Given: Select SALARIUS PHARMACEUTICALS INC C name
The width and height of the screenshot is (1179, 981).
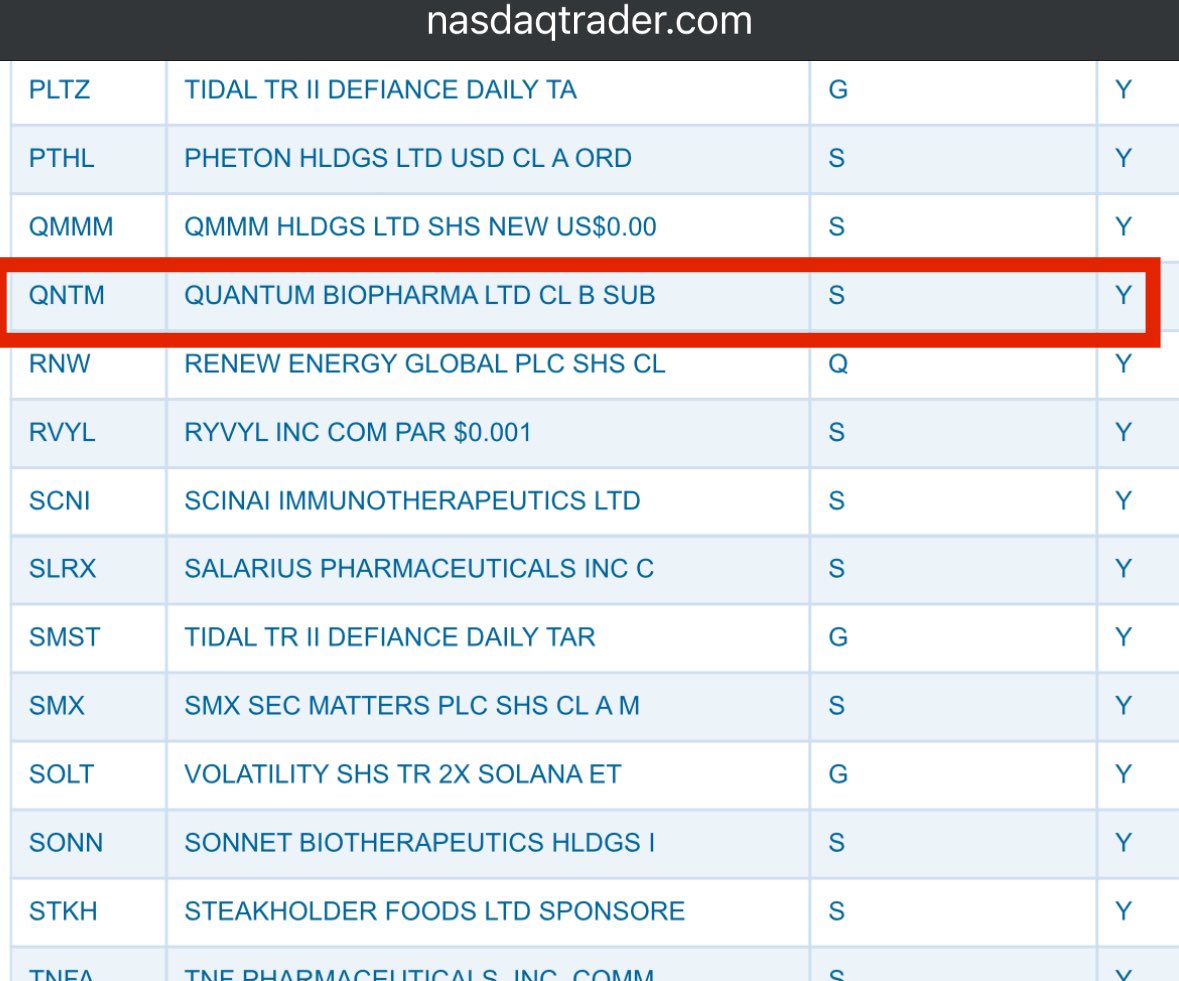Looking at the screenshot, I should point(419,569).
